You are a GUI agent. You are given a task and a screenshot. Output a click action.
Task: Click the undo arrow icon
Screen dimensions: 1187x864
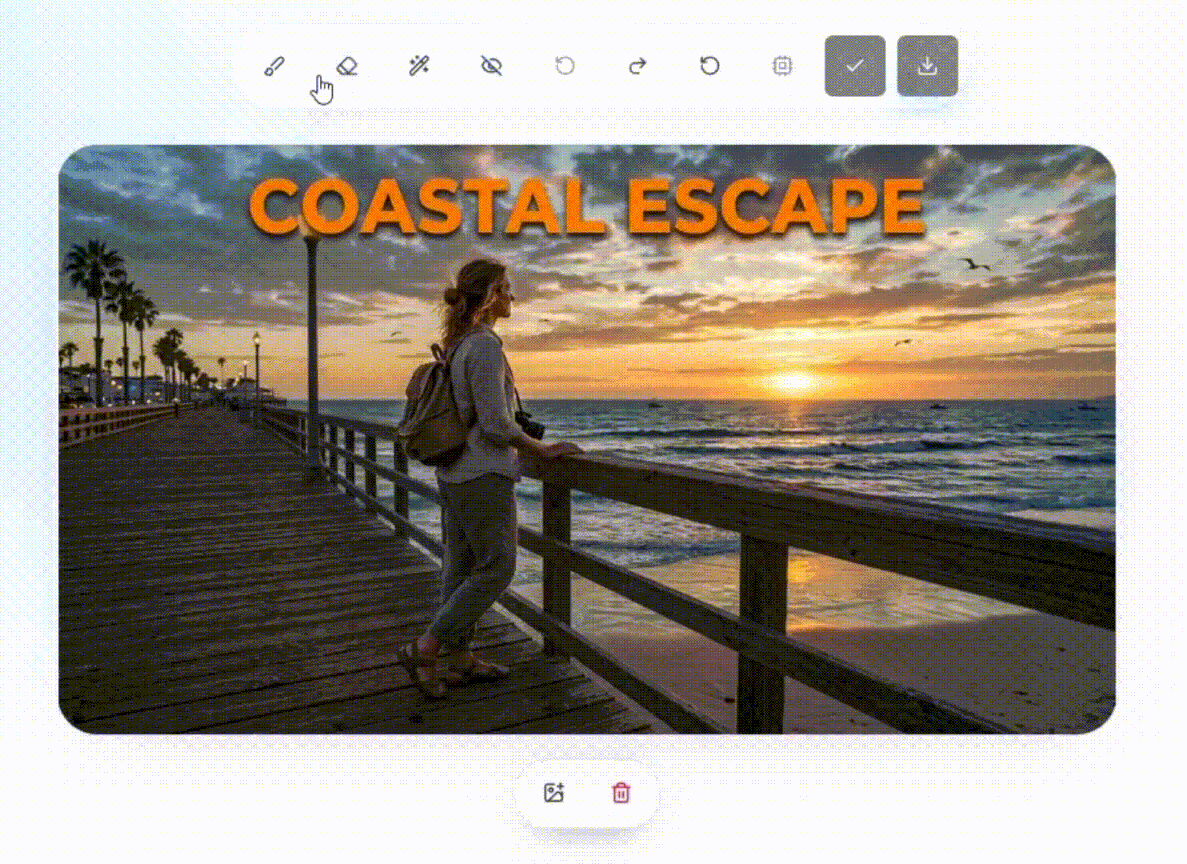[x=565, y=66]
